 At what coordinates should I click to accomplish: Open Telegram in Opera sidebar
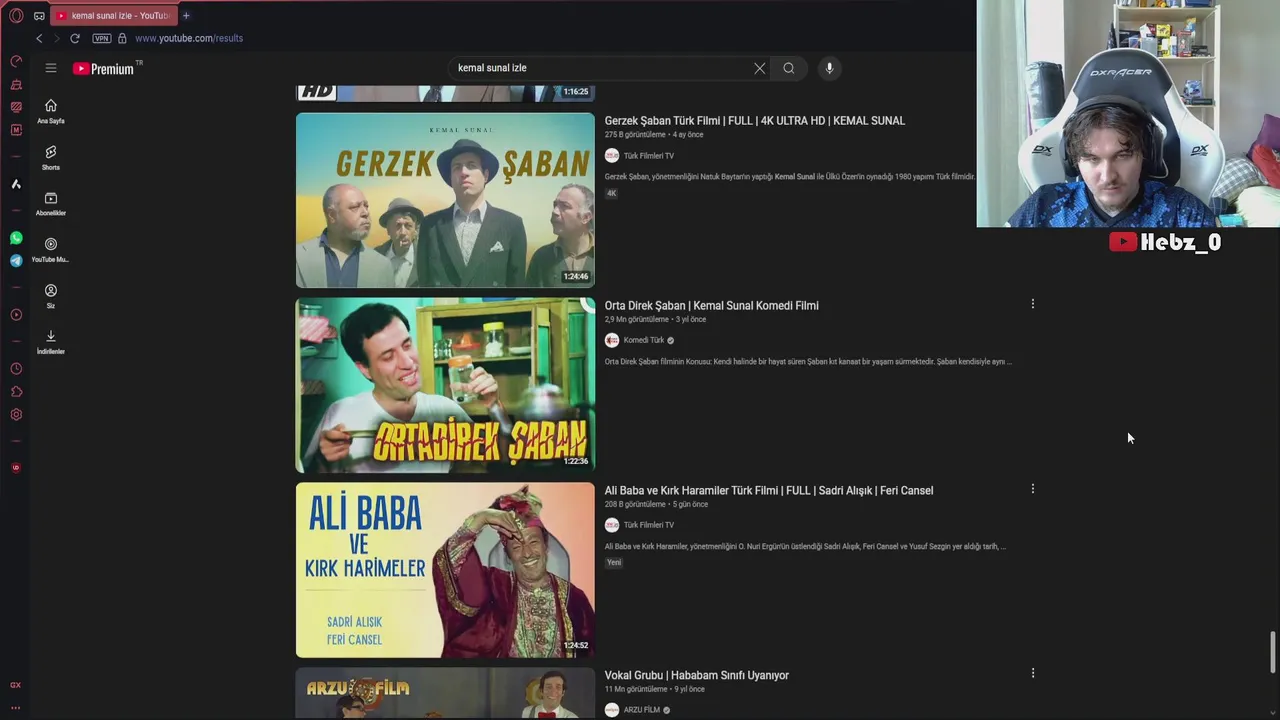[x=16, y=261]
